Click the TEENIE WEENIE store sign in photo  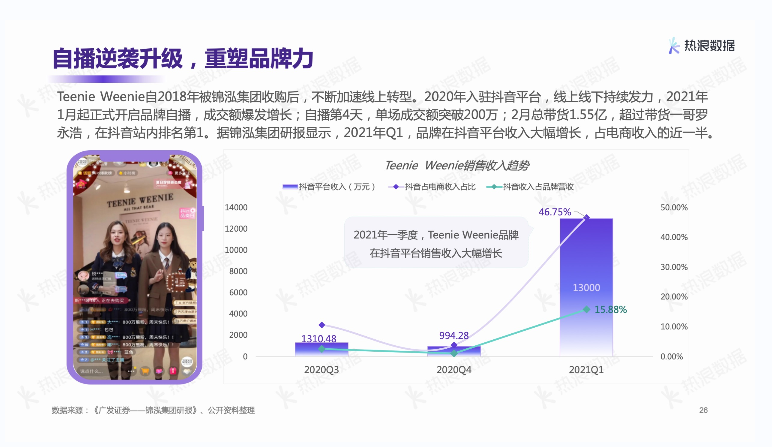click(140, 201)
